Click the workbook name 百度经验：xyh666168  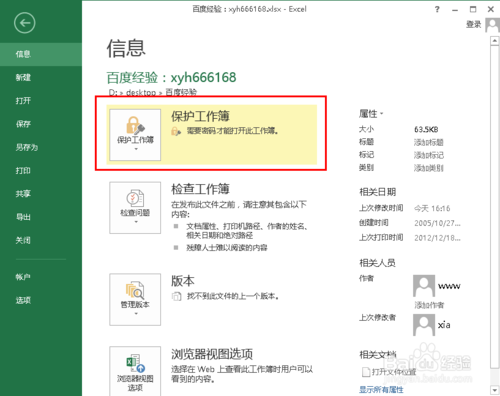pyautogui.click(x=171, y=78)
